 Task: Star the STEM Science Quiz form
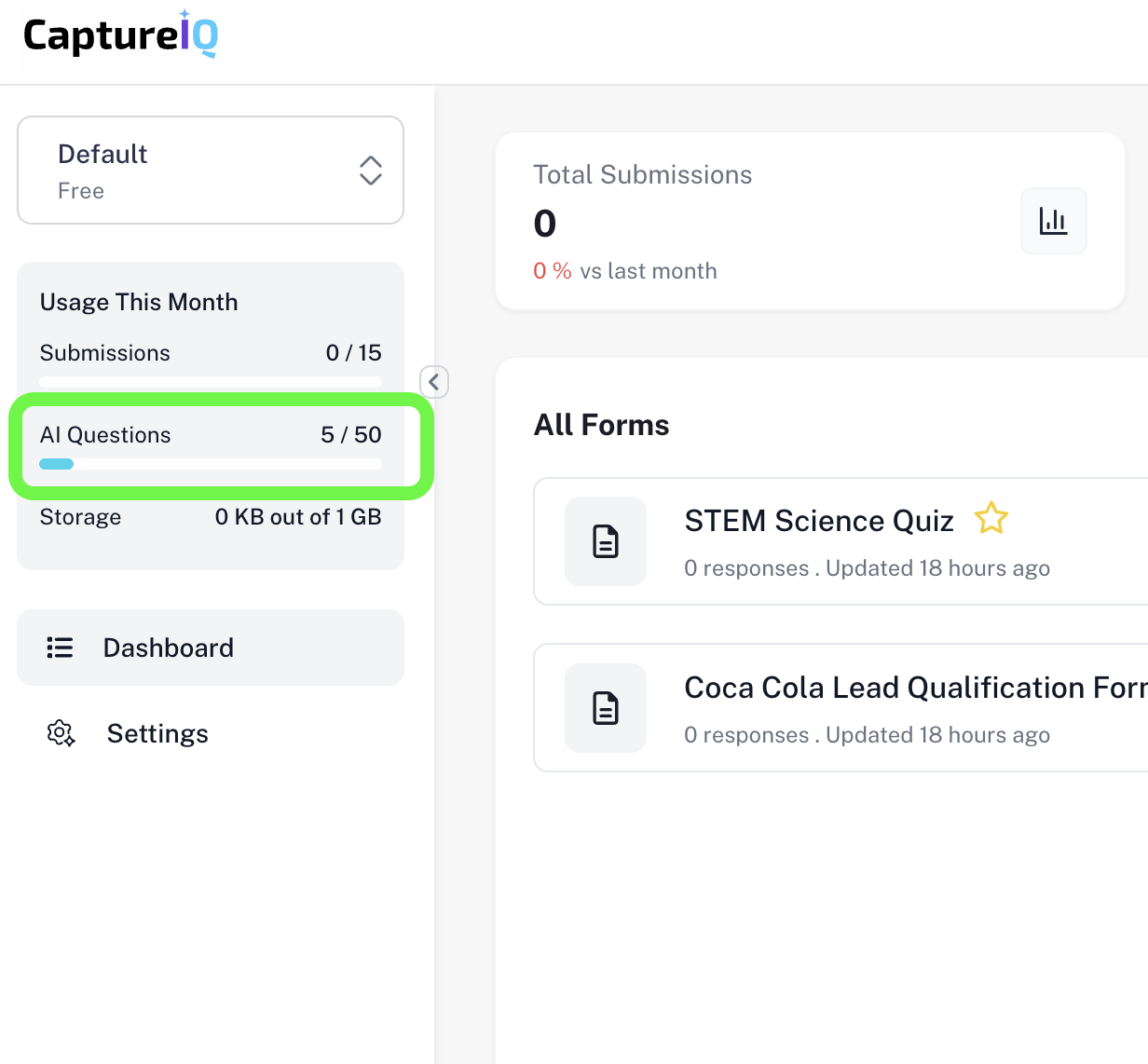click(x=991, y=518)
